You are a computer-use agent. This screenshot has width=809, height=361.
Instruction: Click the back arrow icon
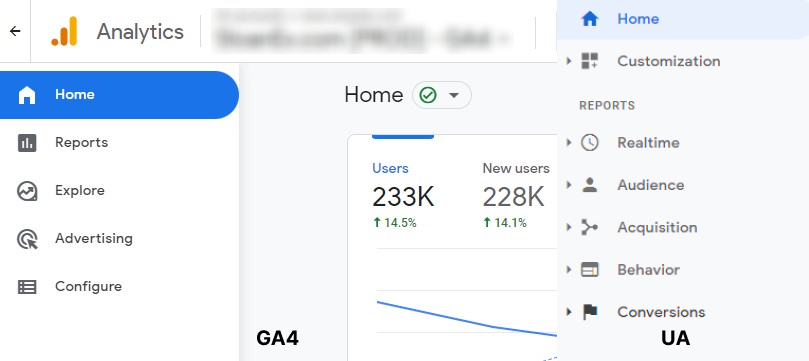15,31
